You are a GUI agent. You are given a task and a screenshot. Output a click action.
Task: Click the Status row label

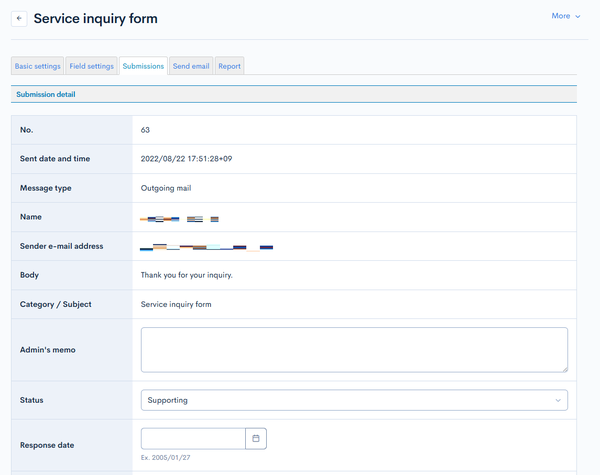point(31,400)
